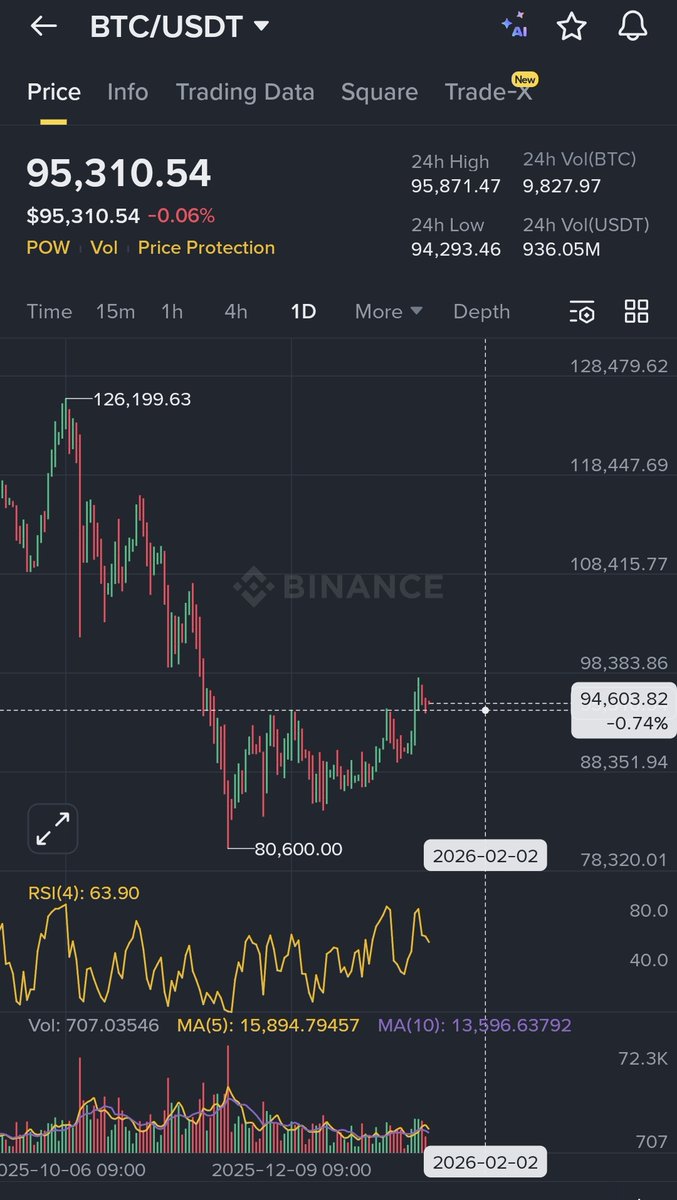Open BTC/USDT pair selector dropdown
This screenshot has height=1200, width=677.
click(180, 27)
